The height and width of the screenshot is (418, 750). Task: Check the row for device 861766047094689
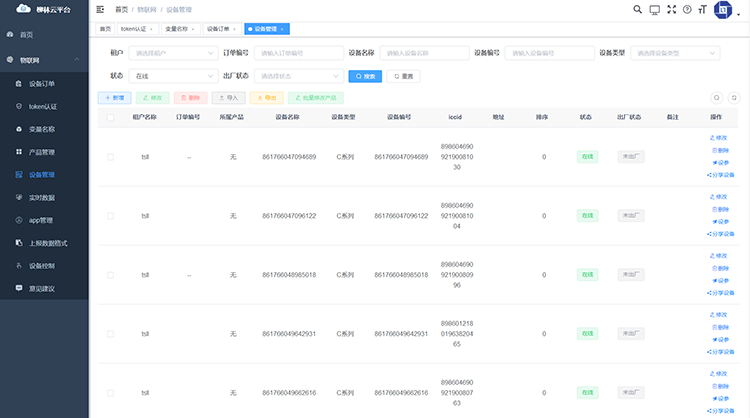point(111,157)
